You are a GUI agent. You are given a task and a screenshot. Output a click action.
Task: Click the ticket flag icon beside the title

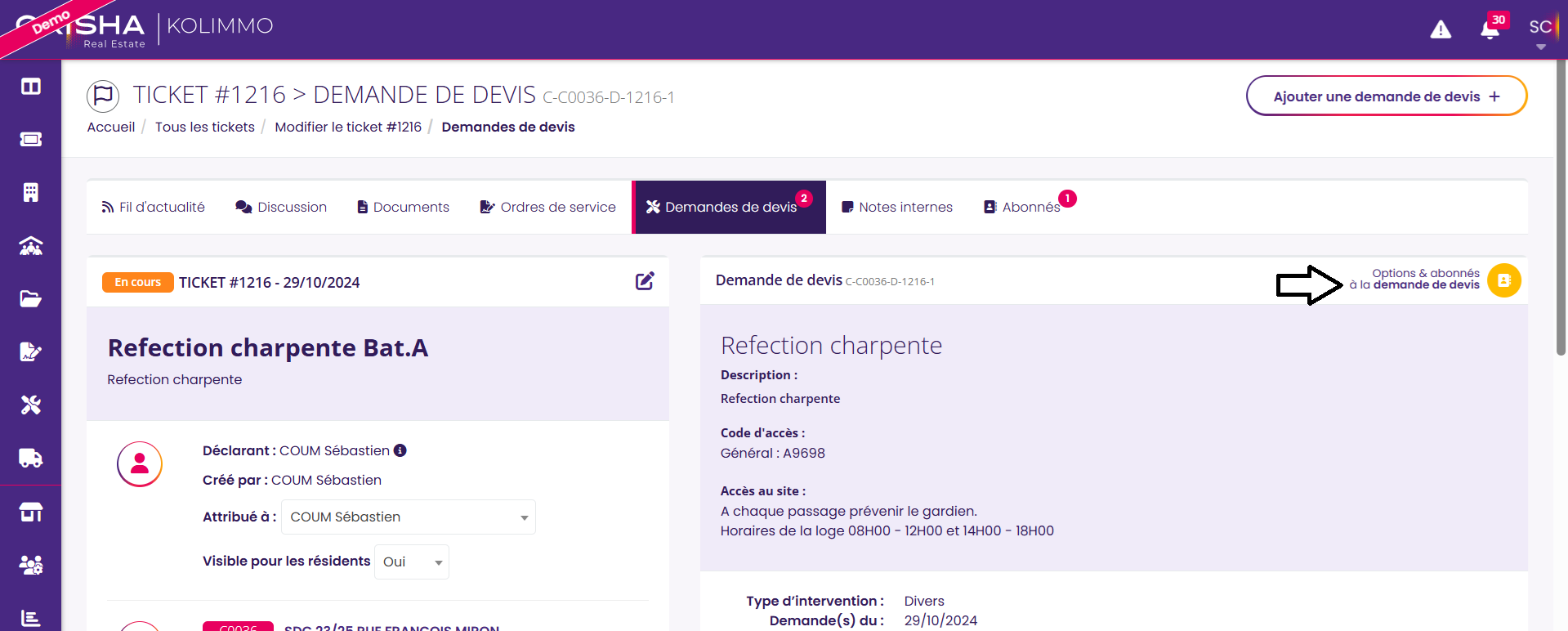[103, 96]
